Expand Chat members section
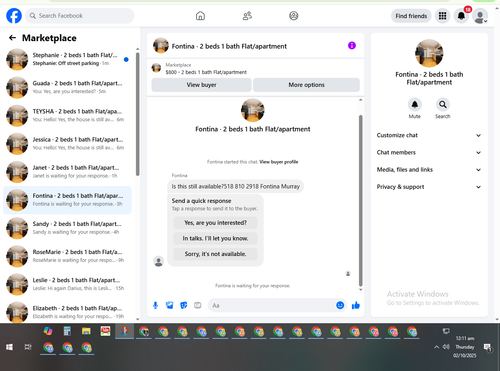 pos(429,152)
